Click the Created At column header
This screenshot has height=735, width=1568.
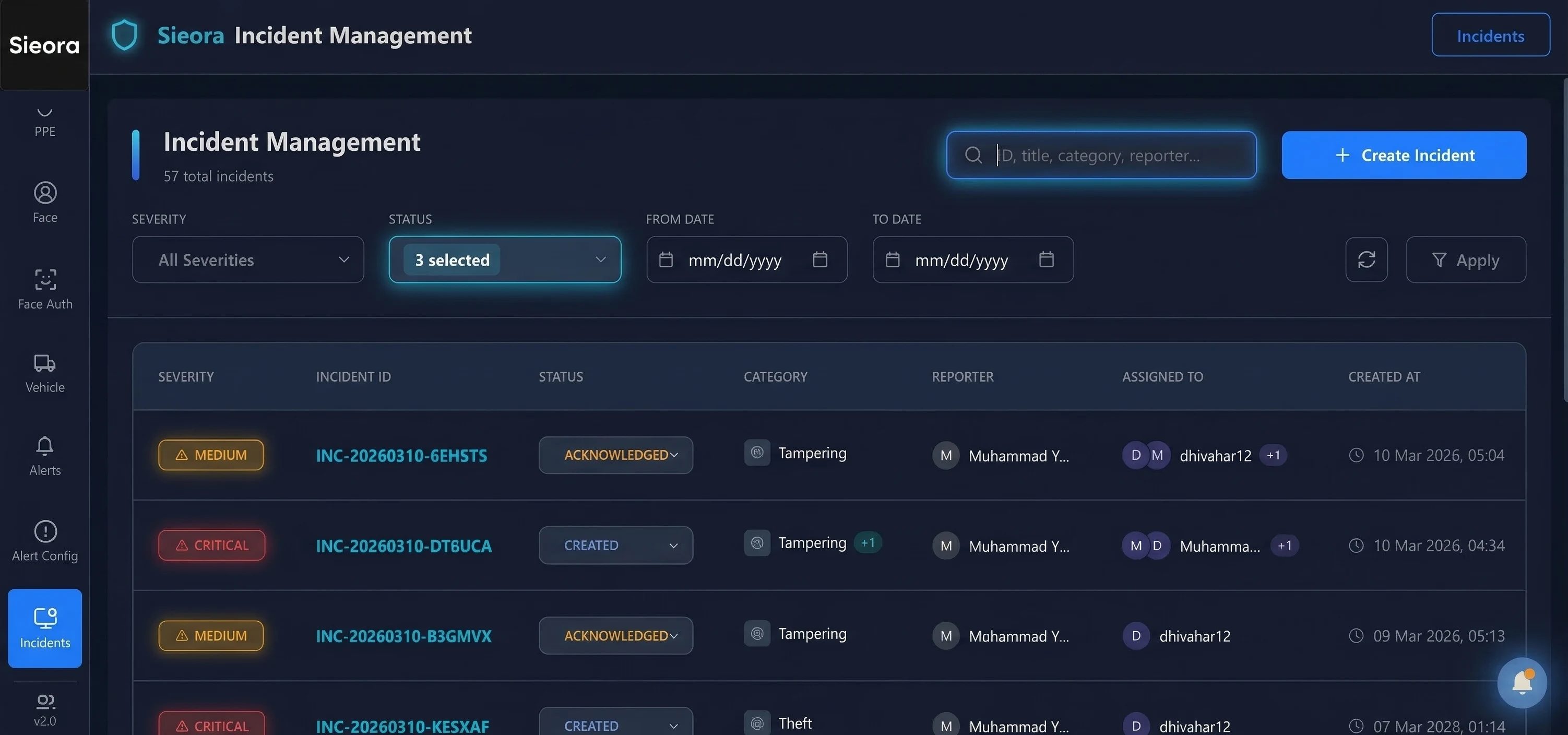1384,376
